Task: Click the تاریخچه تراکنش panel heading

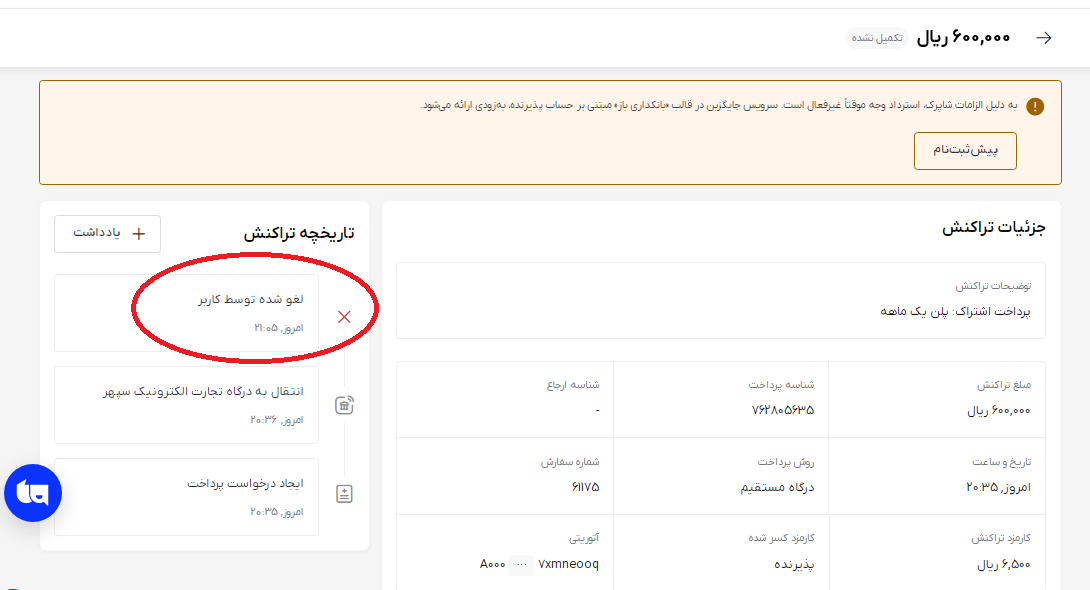Action: [x=299, y=233]
